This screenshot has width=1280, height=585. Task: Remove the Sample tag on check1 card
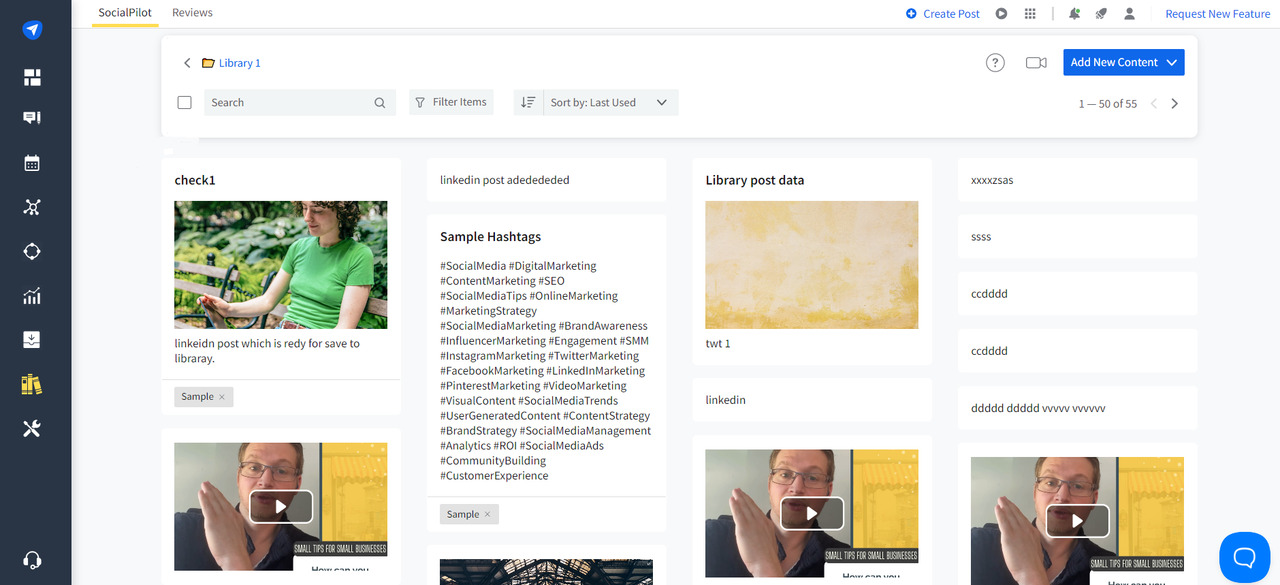[x=222, y=397]
